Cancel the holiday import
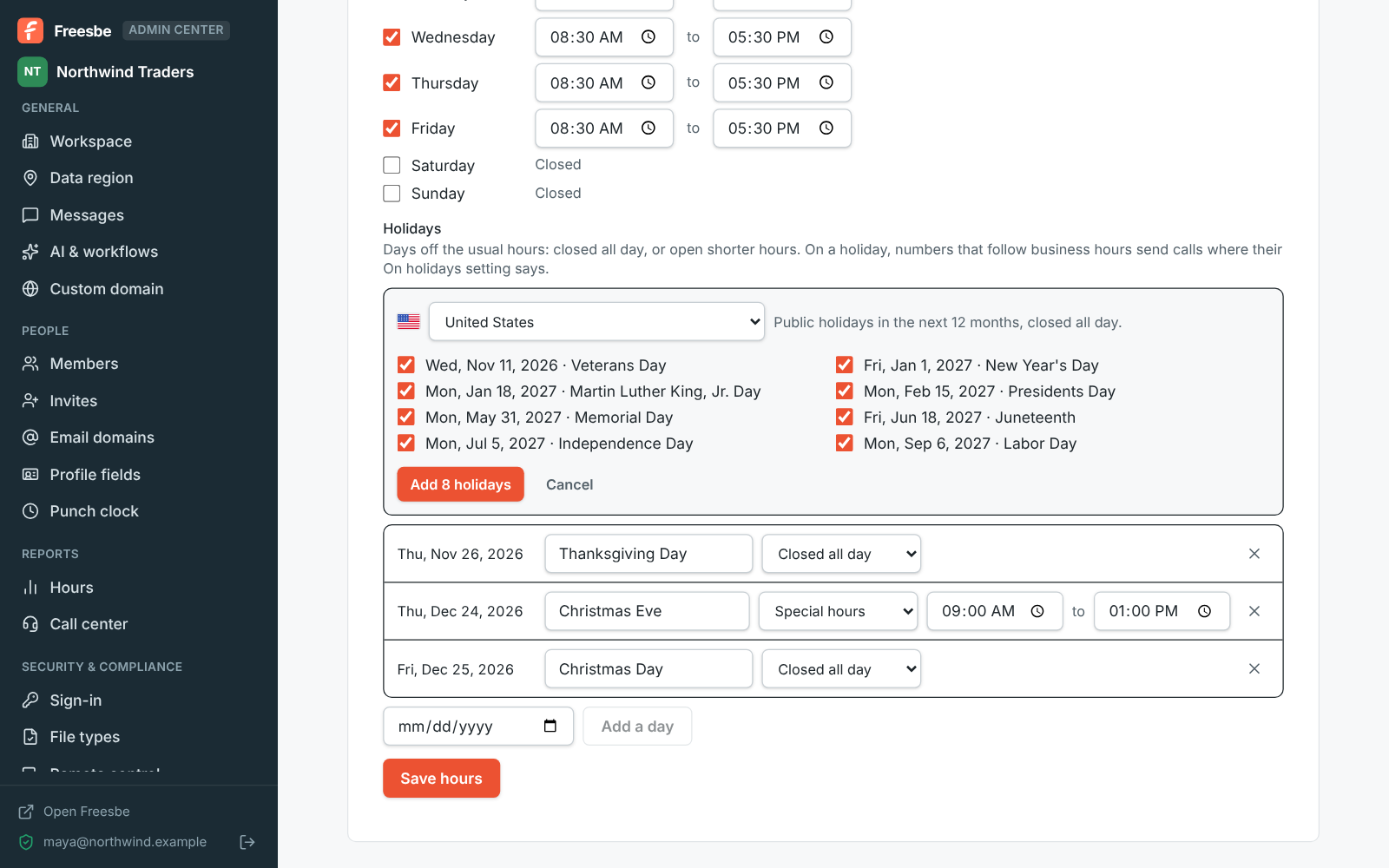1389x868 pixels. (569, 484)
